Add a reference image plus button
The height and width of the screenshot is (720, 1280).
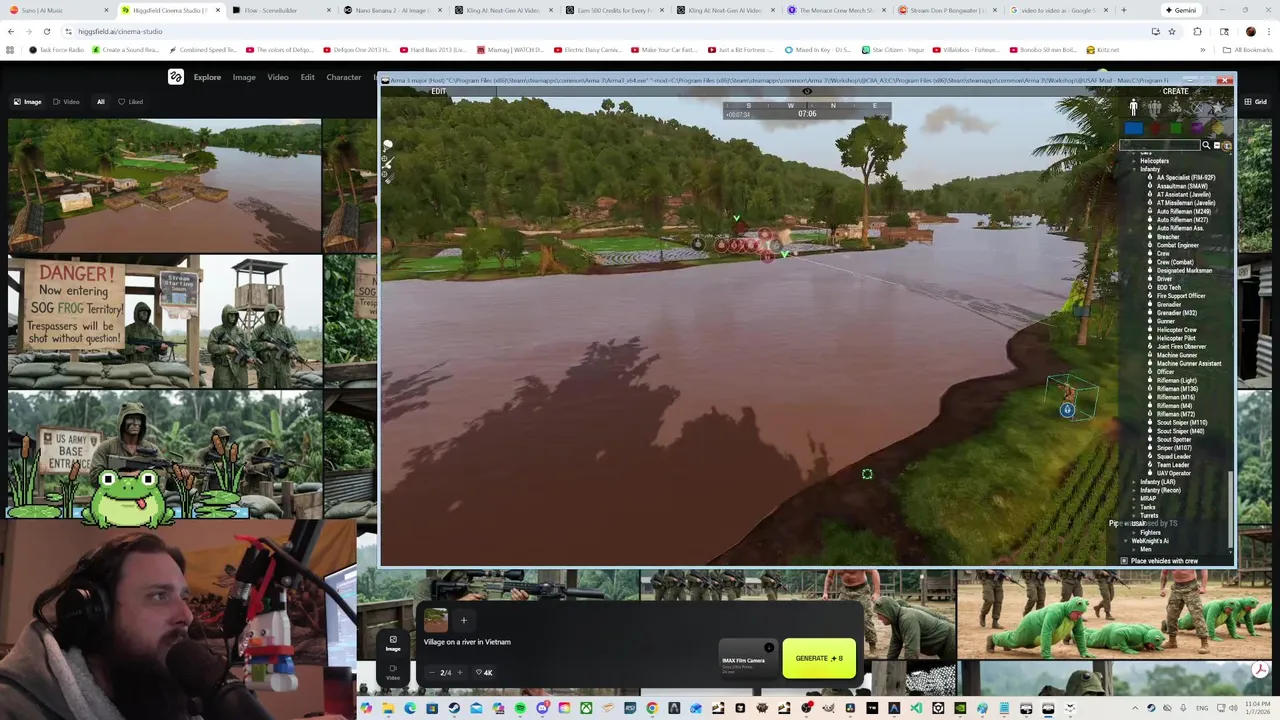click(x=464, y=620)
